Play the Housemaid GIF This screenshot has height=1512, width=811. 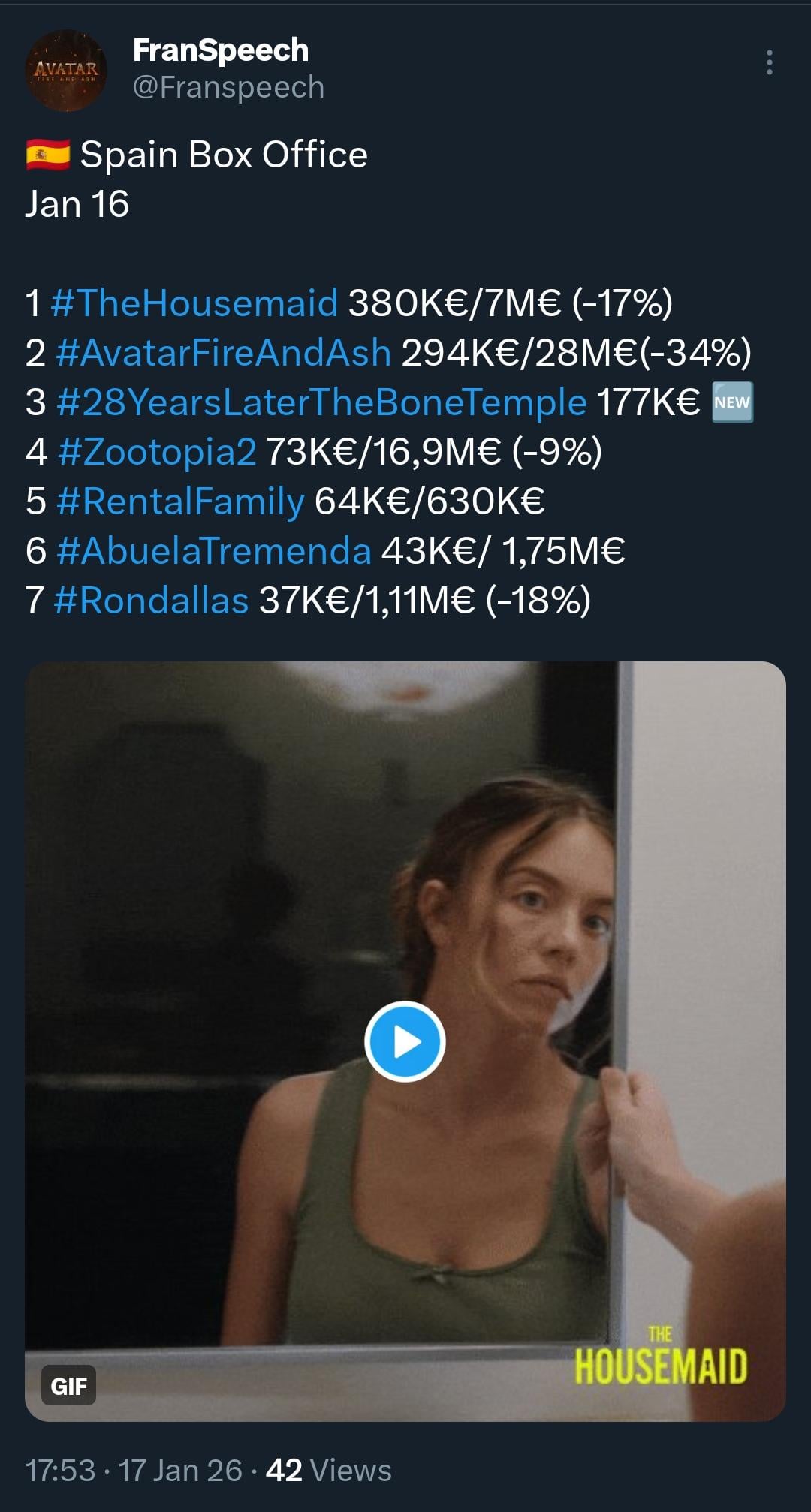point(405,1041)
